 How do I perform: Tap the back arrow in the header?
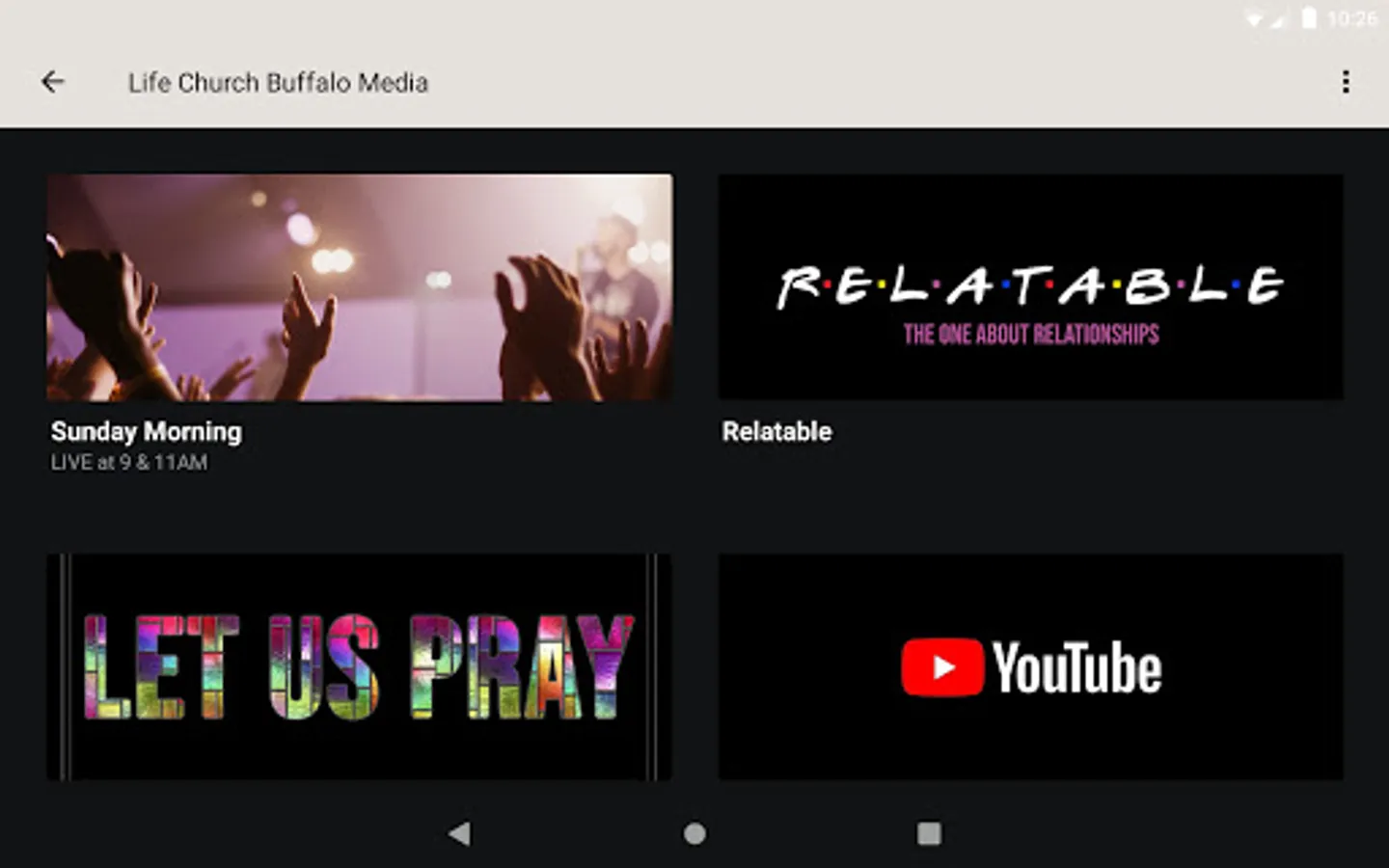[x=53, y=82]
